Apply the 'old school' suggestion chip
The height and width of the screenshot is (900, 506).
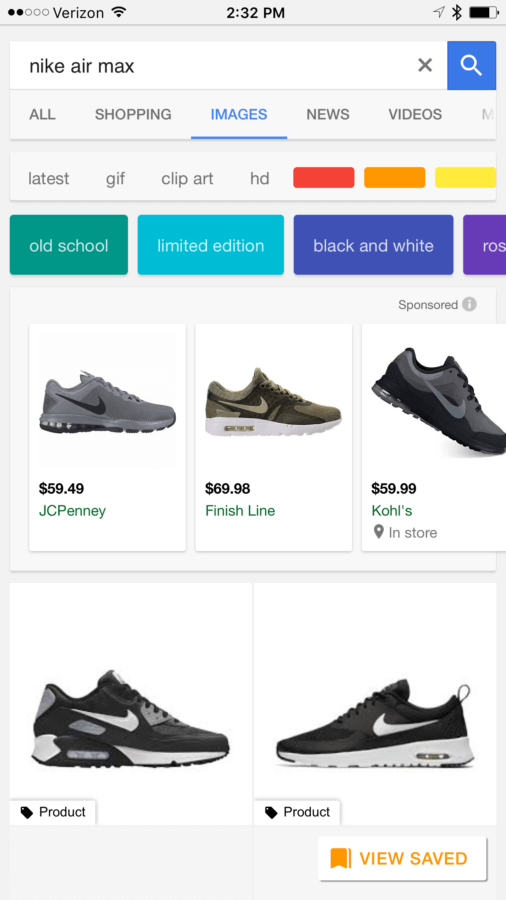coord(69,245)
